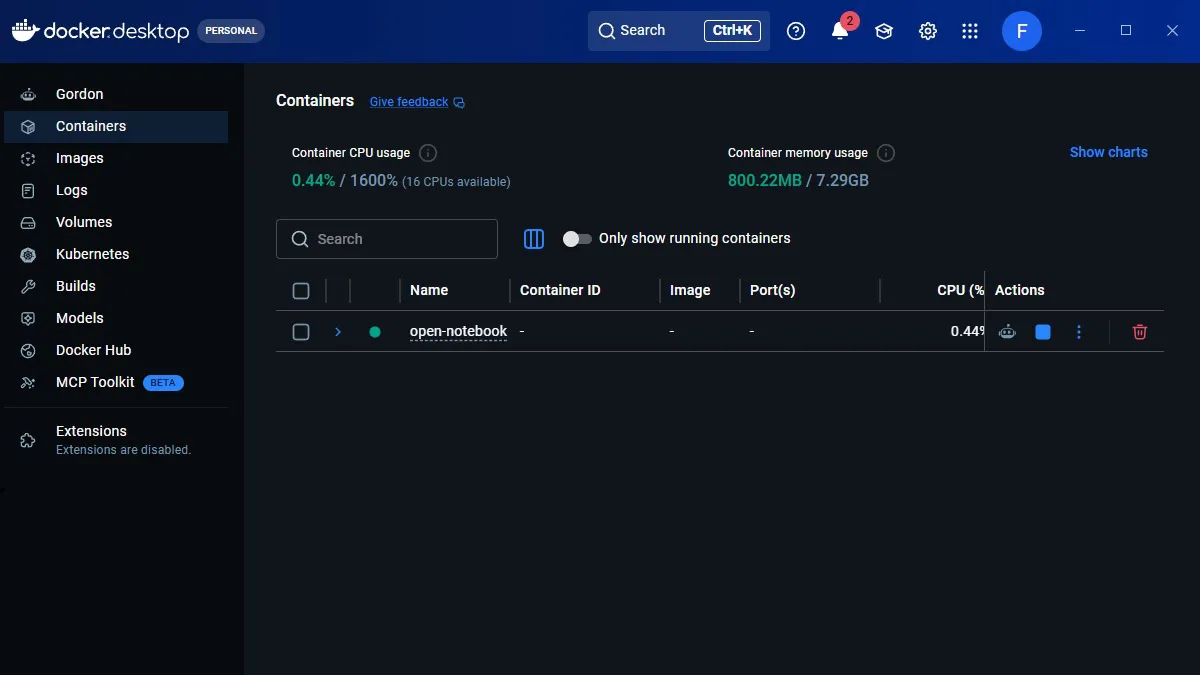Click the PERSONAL plan badge
The height and width of the screenshot is (675, 1200).
231,31
